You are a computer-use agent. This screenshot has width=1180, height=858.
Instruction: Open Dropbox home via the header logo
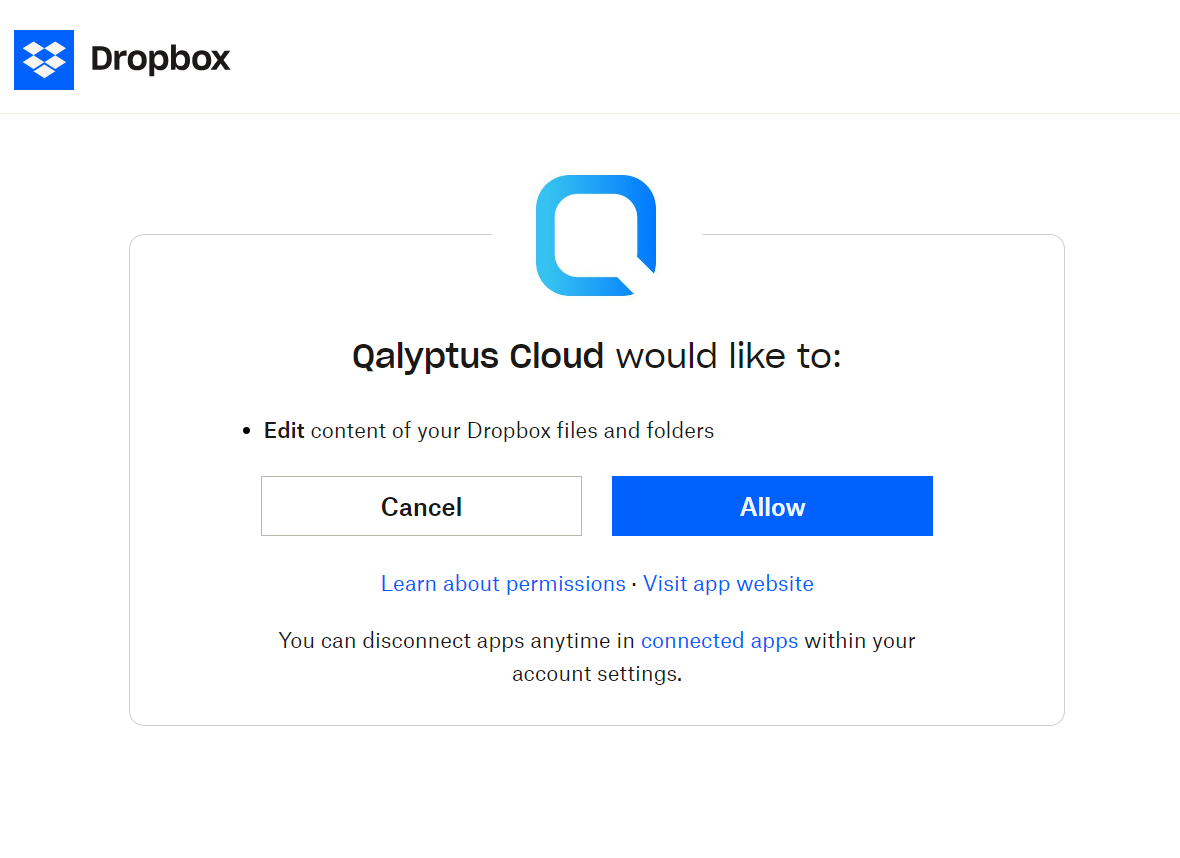tap(120, 60)
